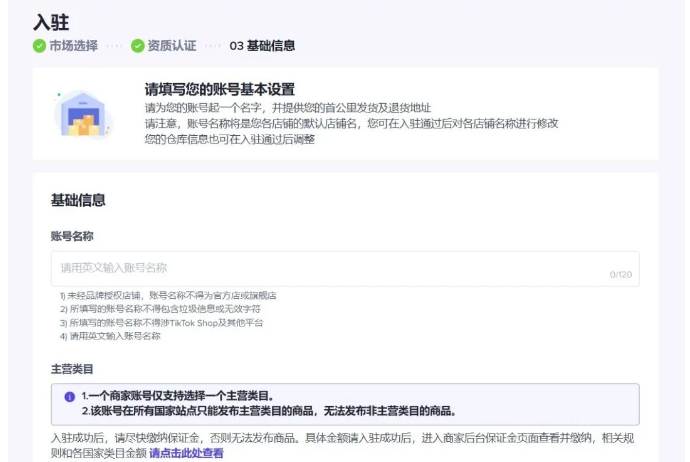
Task: Open the 请点击此处查看 link
Action: pos(186,453)
